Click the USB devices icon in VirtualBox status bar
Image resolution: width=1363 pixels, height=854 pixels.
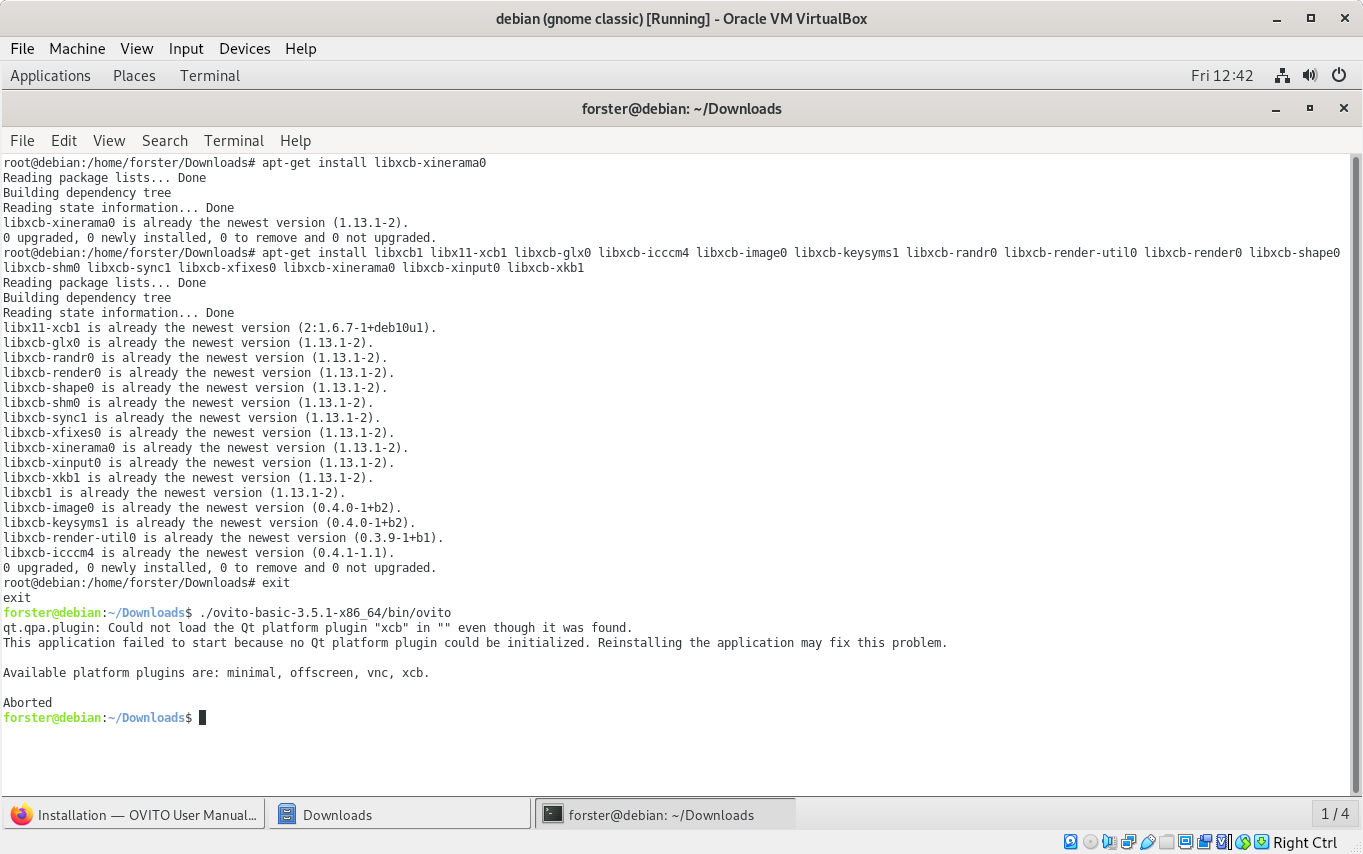point(1147,842)
